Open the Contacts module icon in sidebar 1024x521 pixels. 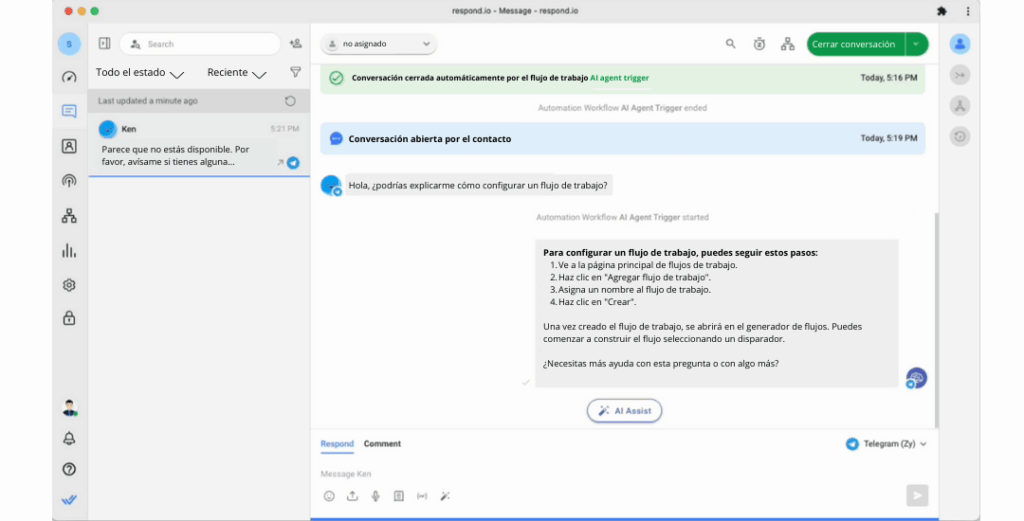click(x=69, y=146)
